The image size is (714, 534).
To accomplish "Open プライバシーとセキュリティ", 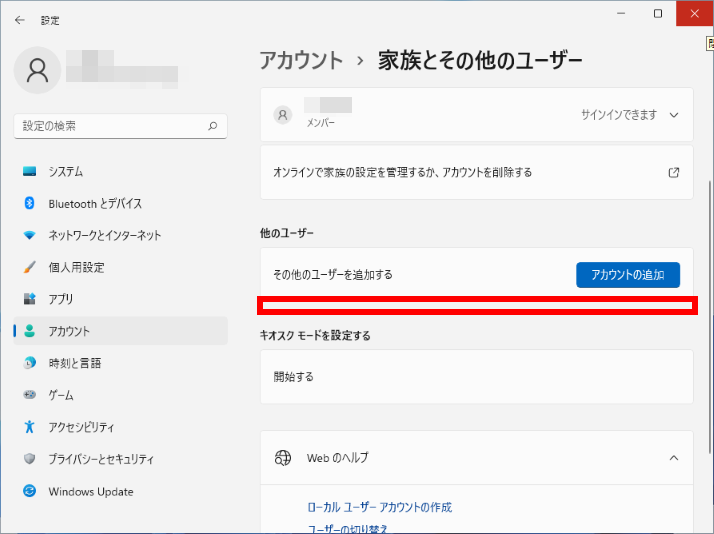I will tap(121, 458).
